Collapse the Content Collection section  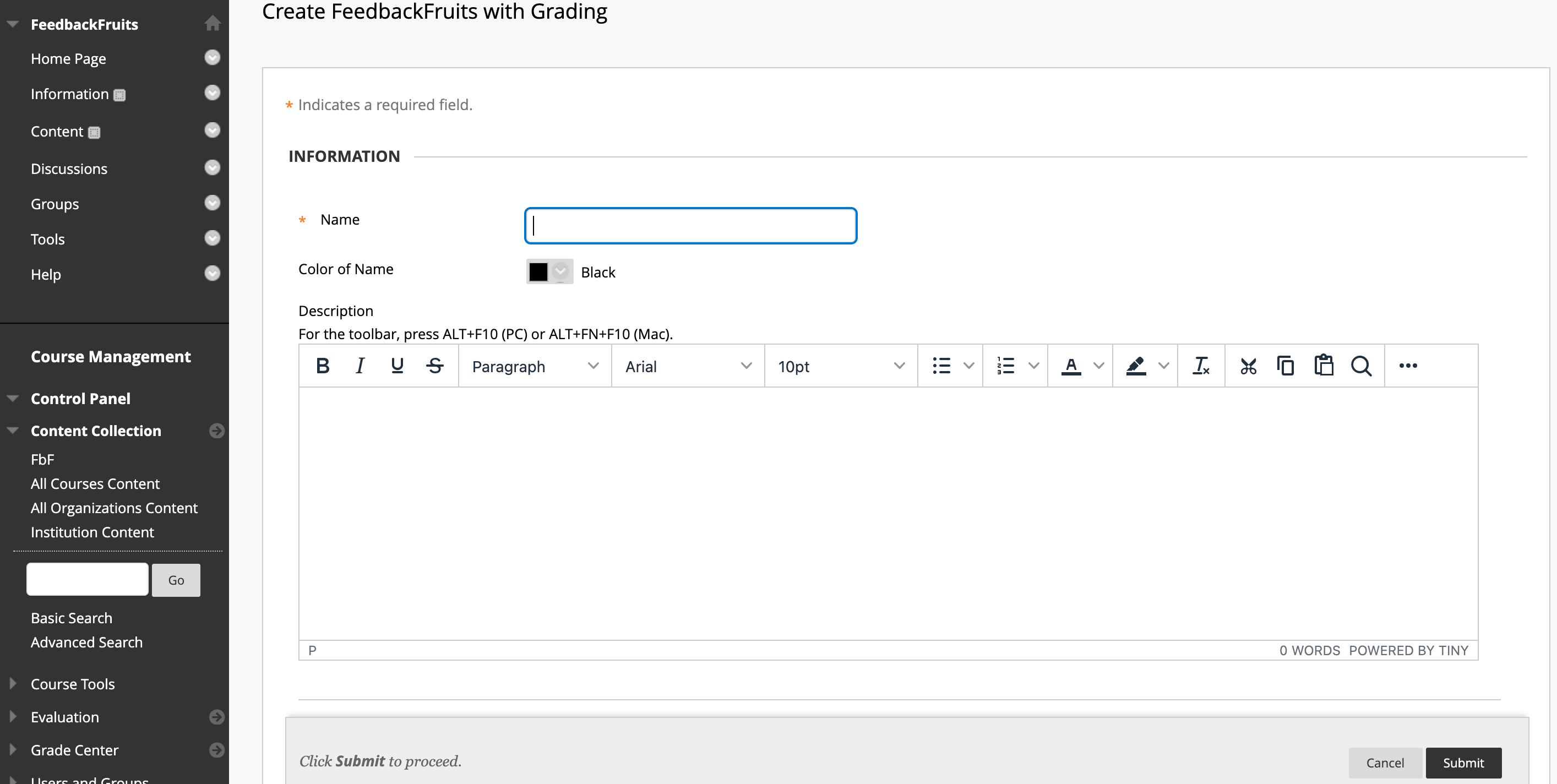[13, 431]
